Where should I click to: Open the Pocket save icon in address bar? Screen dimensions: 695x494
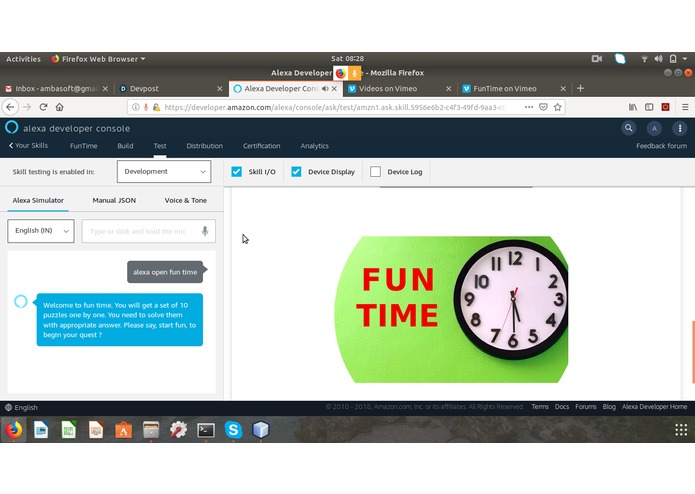coord(543,107)
